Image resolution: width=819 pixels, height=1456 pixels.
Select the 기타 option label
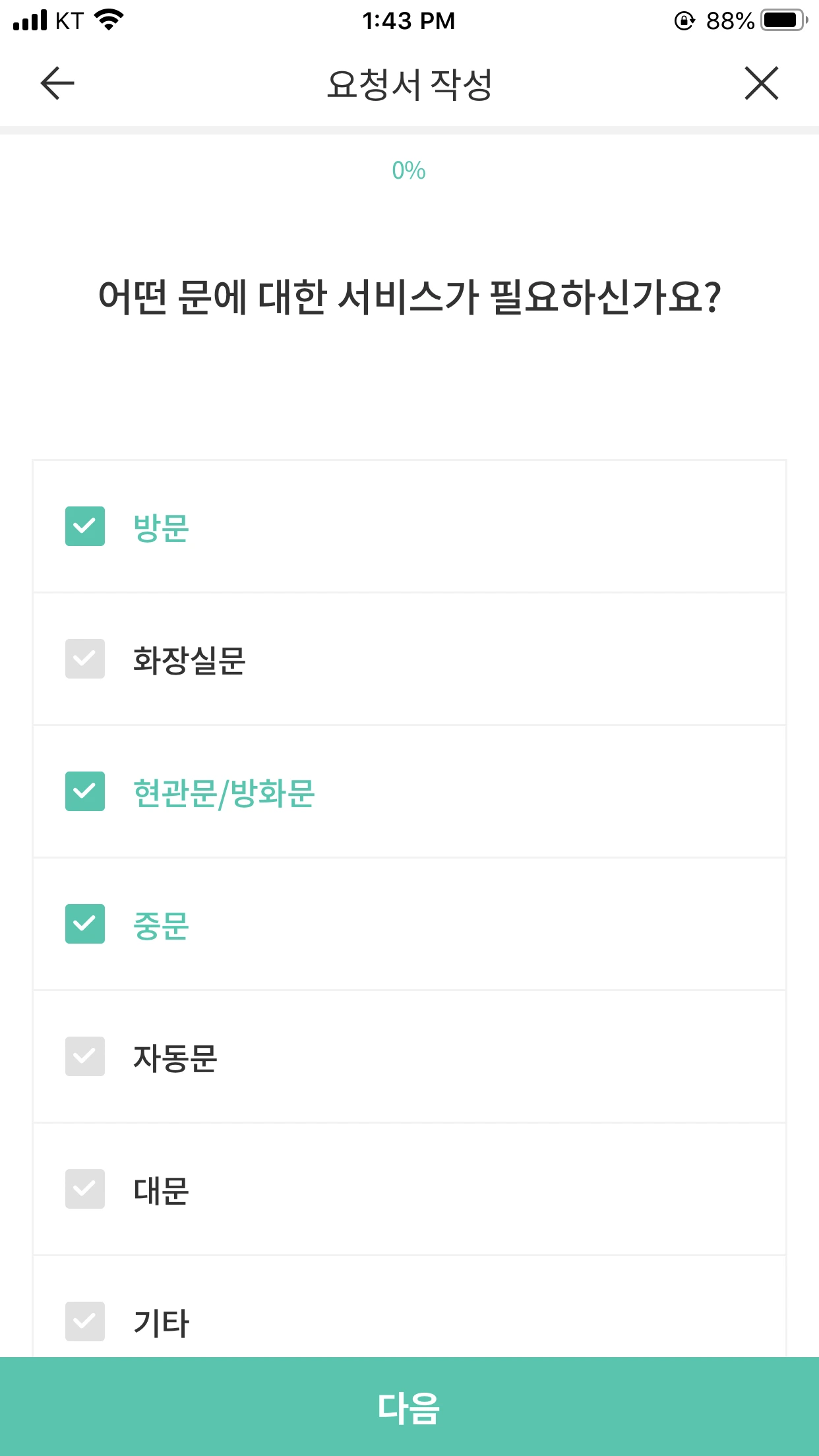coord(161,1323)
